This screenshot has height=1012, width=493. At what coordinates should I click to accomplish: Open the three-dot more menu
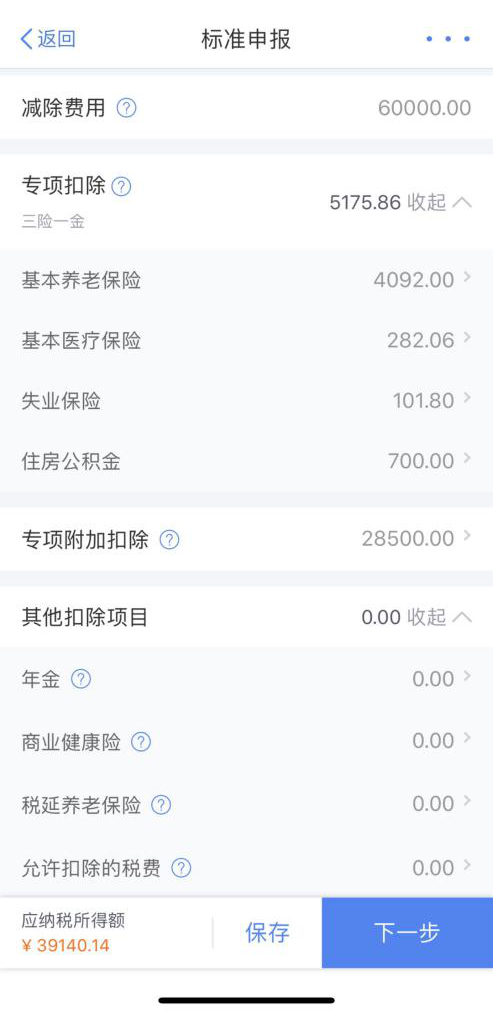coord(448,39)
